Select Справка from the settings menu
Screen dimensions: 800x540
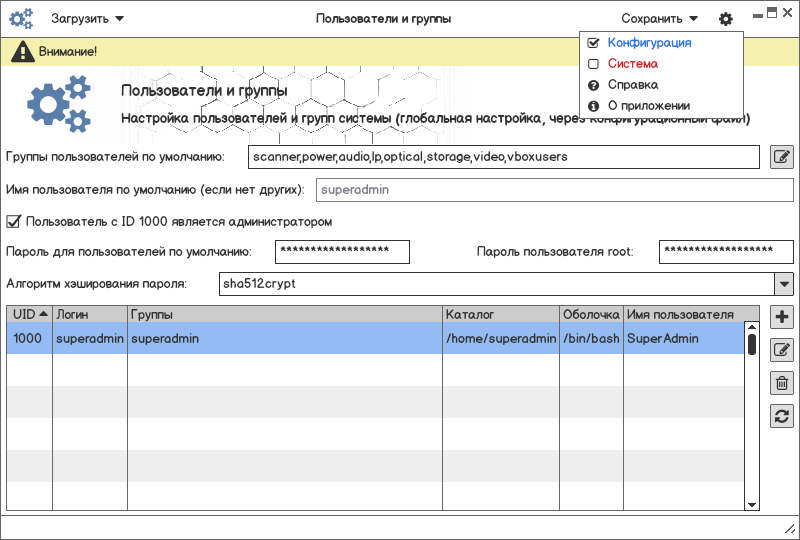(x=632, y=85)
